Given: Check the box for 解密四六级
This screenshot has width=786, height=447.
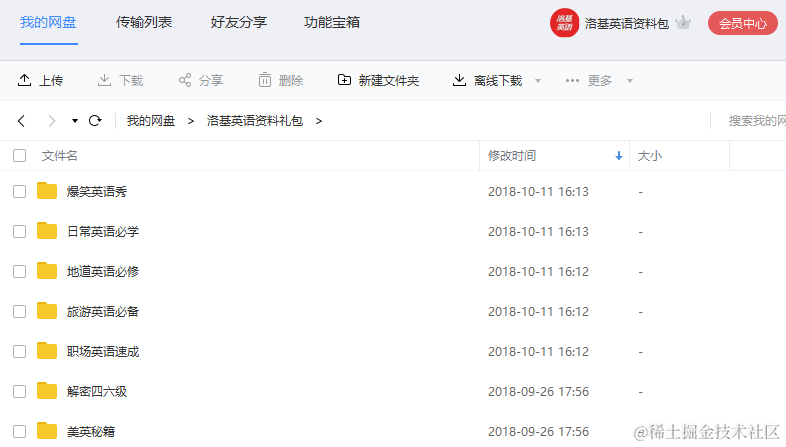Looking at the screenshot, I should coord(20,391).
